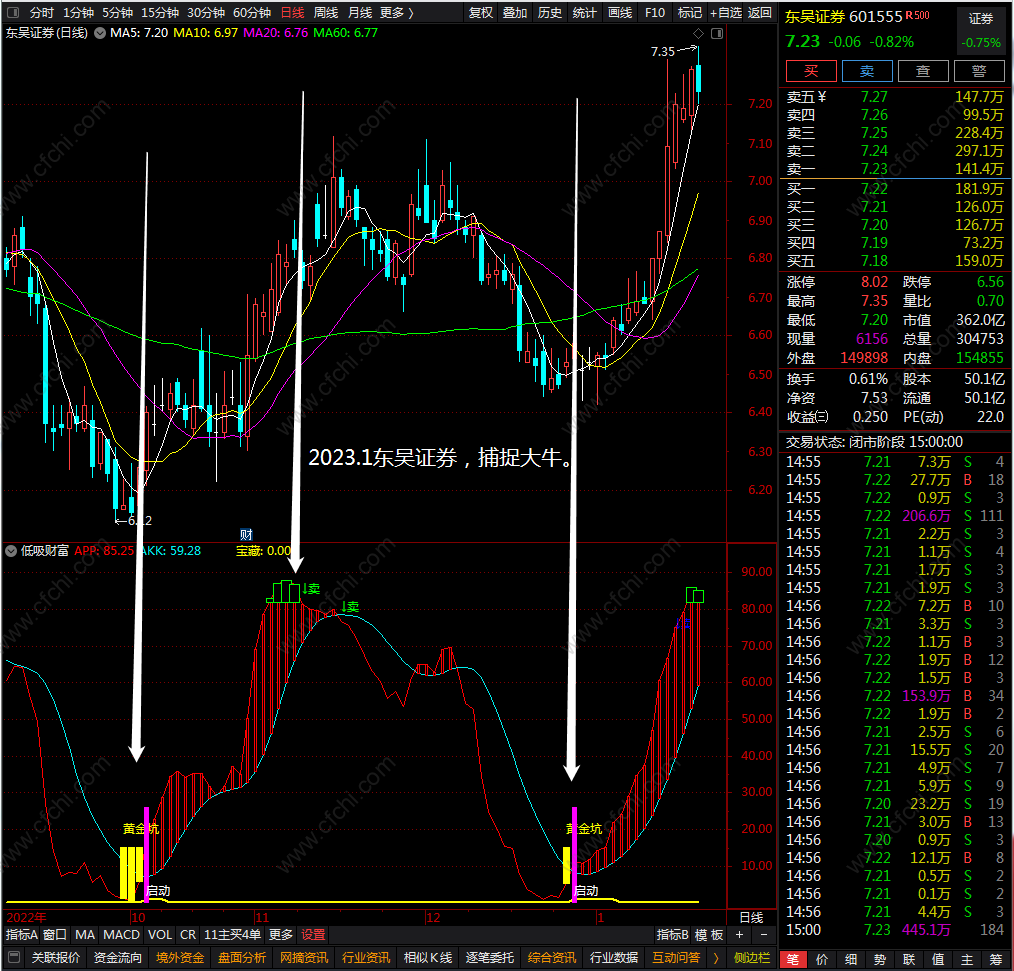The width and height of the screenshot is (1014, 971).
Task: Click the 窗口 window button
Action: (55, 935)
